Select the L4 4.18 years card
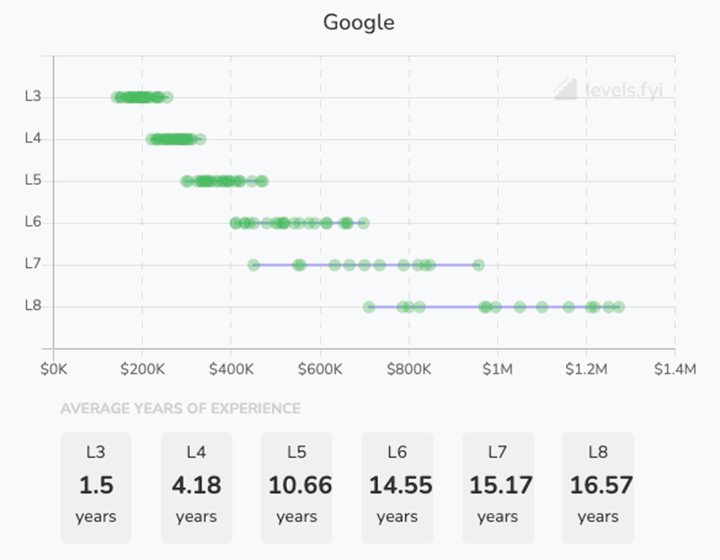Screen dimensions: 720x560 (x=196, y=487)
